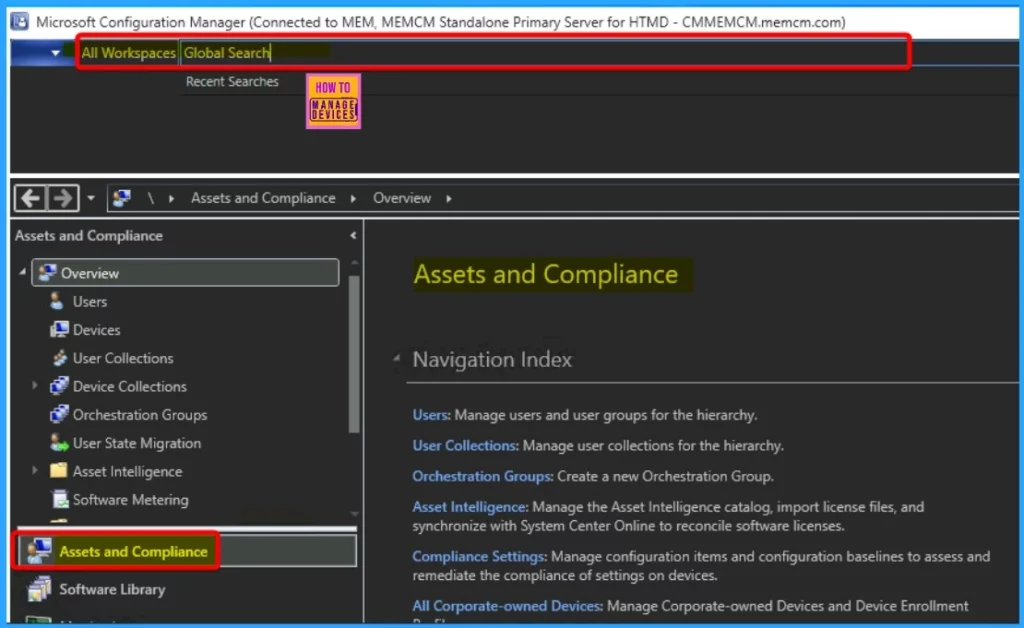The height and width of the screenshot is (628, 1024).
Task: Switch to the Assets and Compliance workspace
Action: point(187,552)
